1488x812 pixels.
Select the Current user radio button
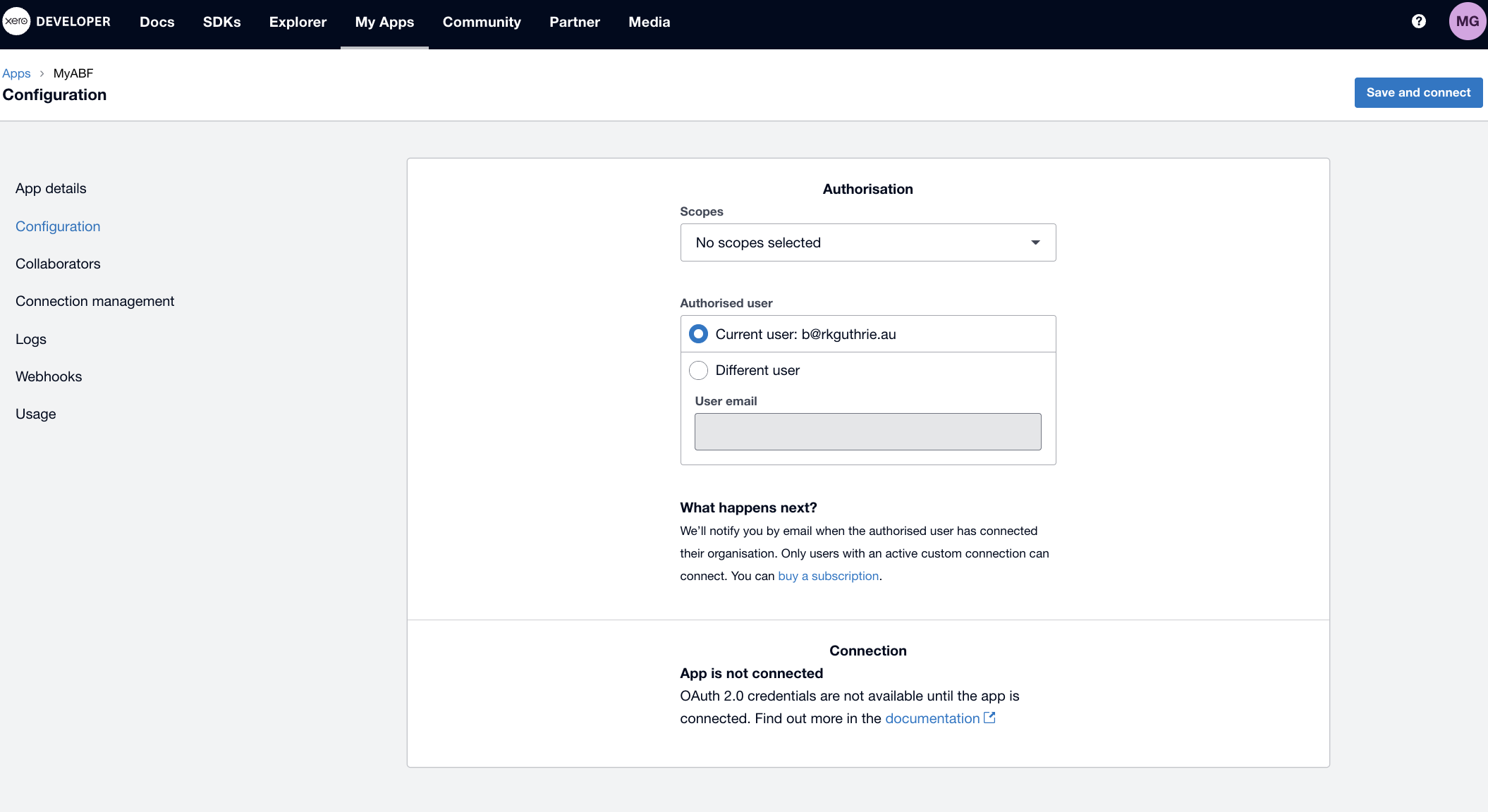pos(698,334)
